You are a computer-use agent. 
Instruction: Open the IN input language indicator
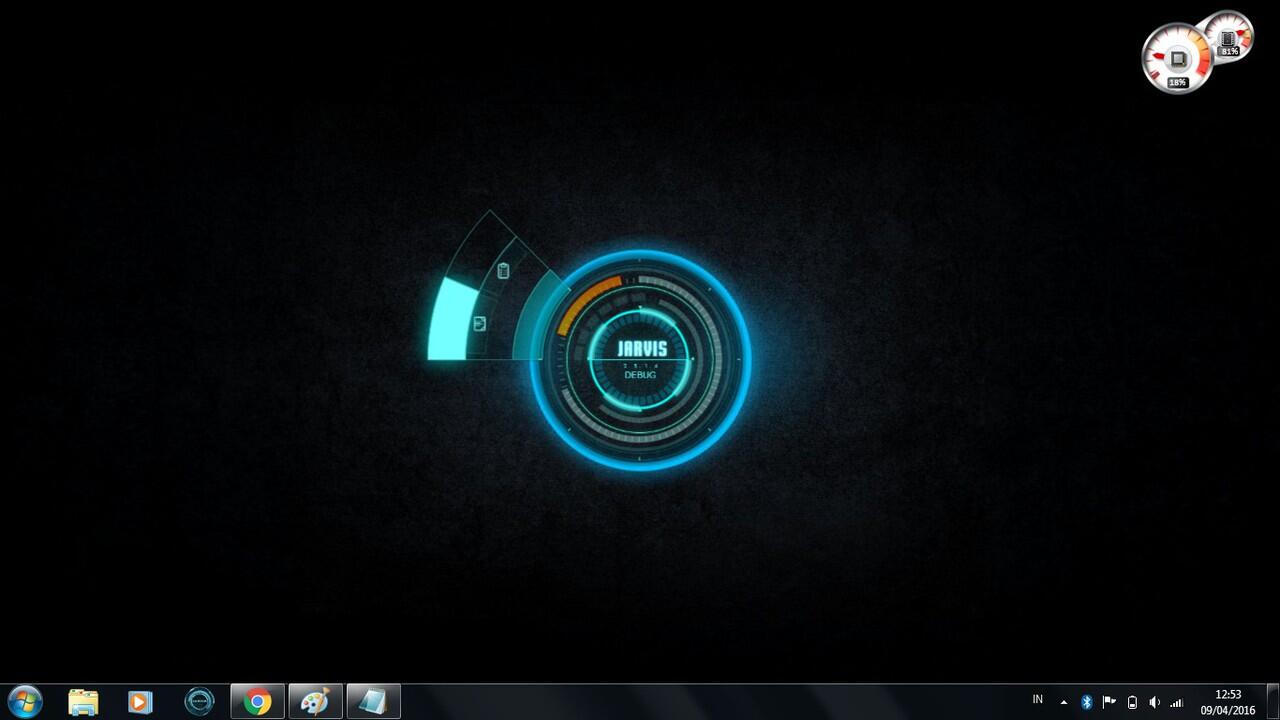tap(1037, 700)
